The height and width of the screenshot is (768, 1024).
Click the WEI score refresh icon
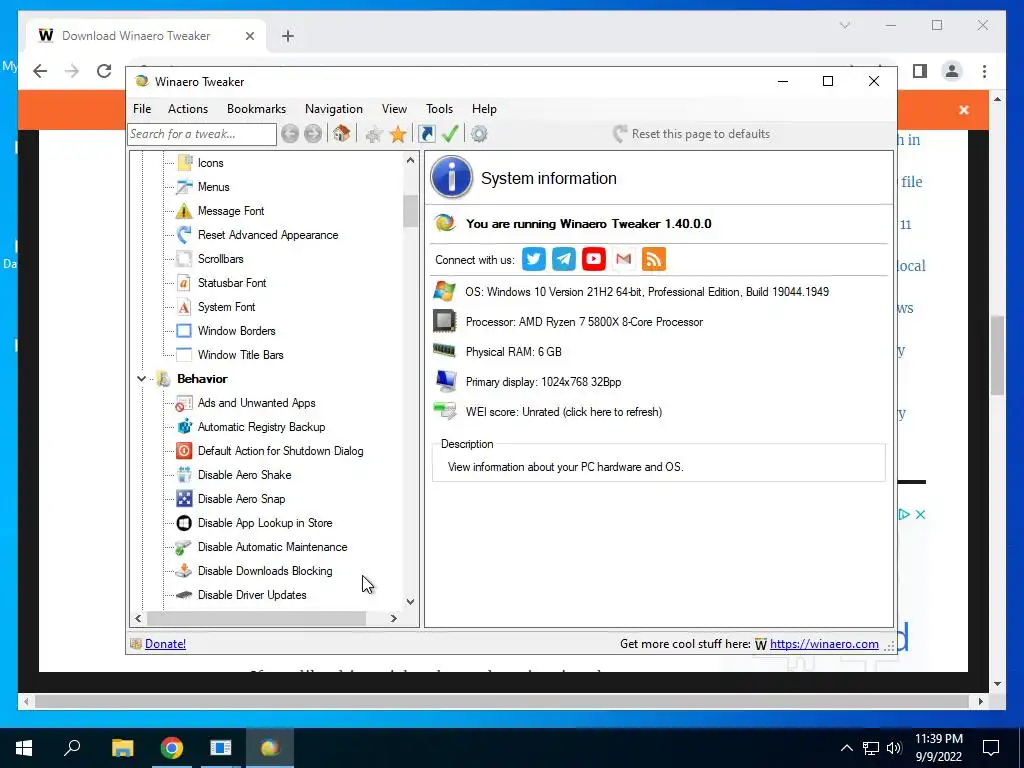coord(445,411)
